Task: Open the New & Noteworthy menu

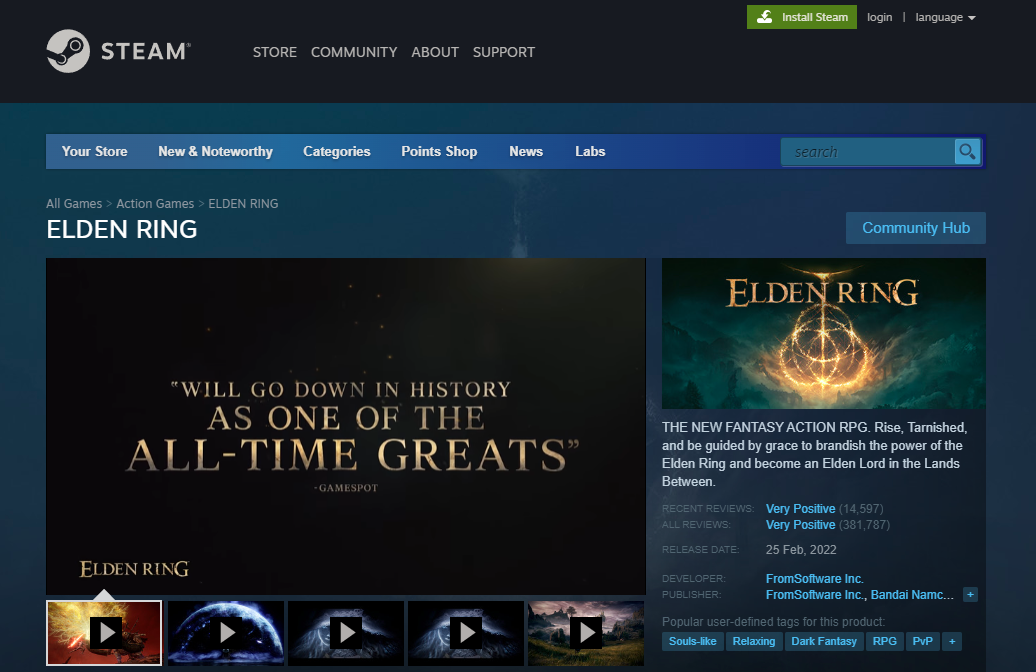Action: [215, 151]
